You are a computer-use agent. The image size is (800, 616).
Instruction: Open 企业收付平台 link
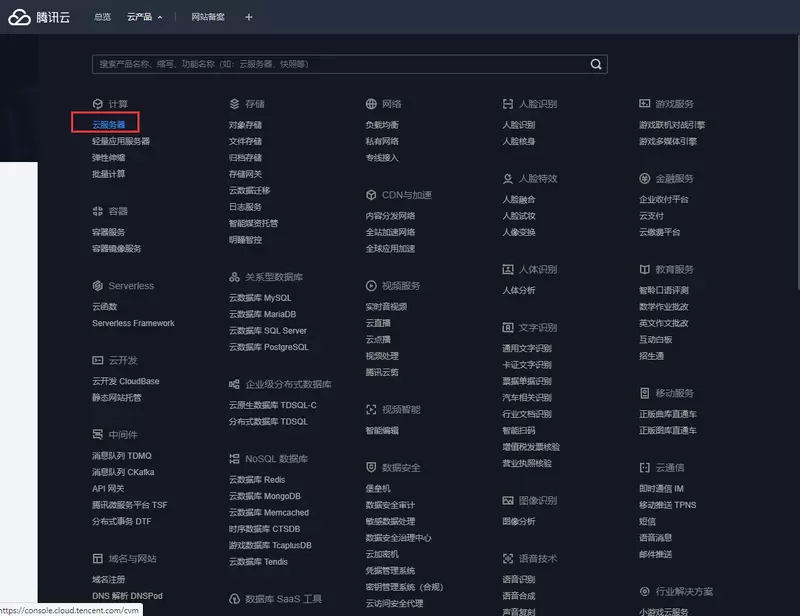663,200
